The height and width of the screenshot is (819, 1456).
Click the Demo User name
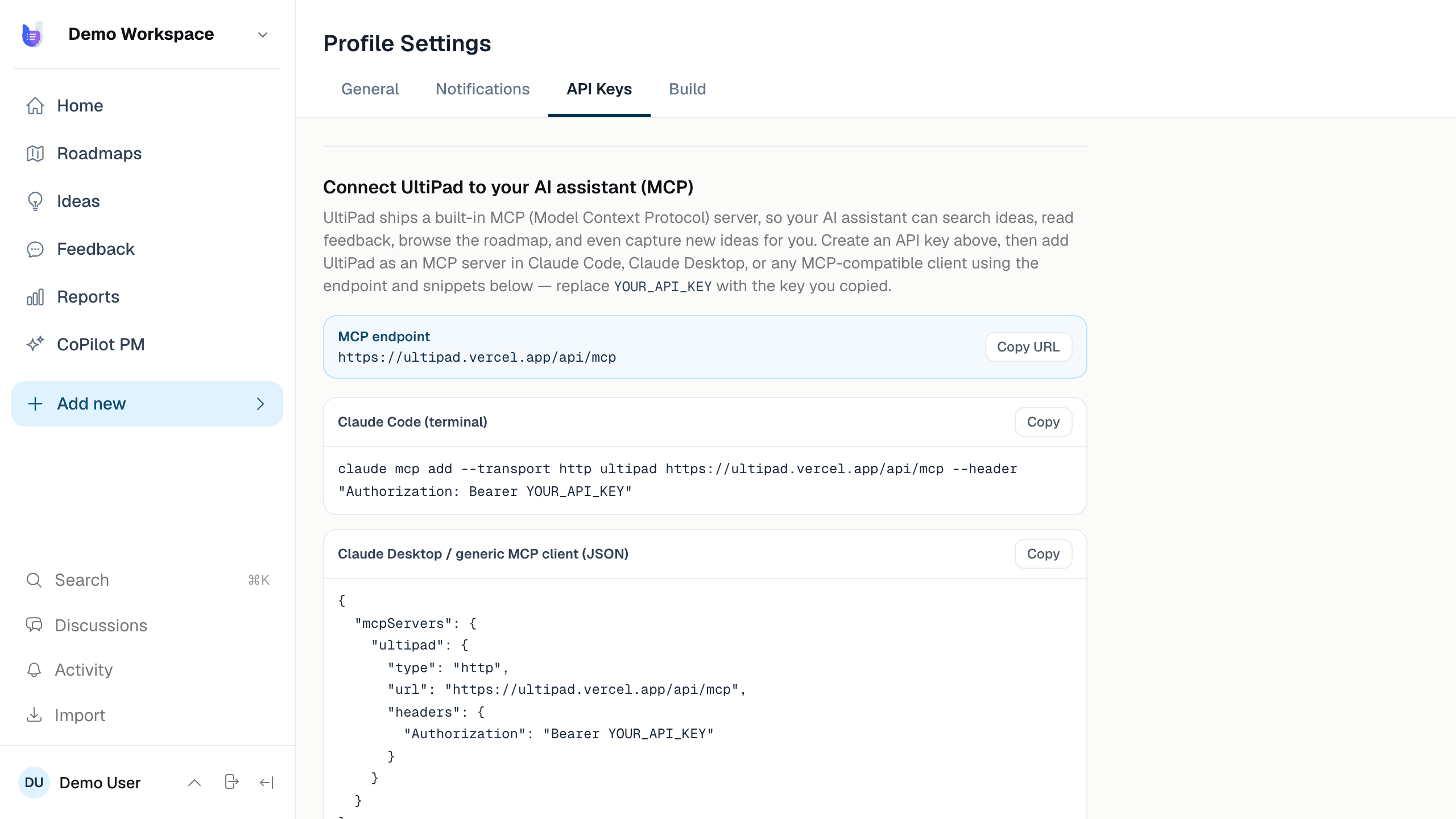[100, 783]
